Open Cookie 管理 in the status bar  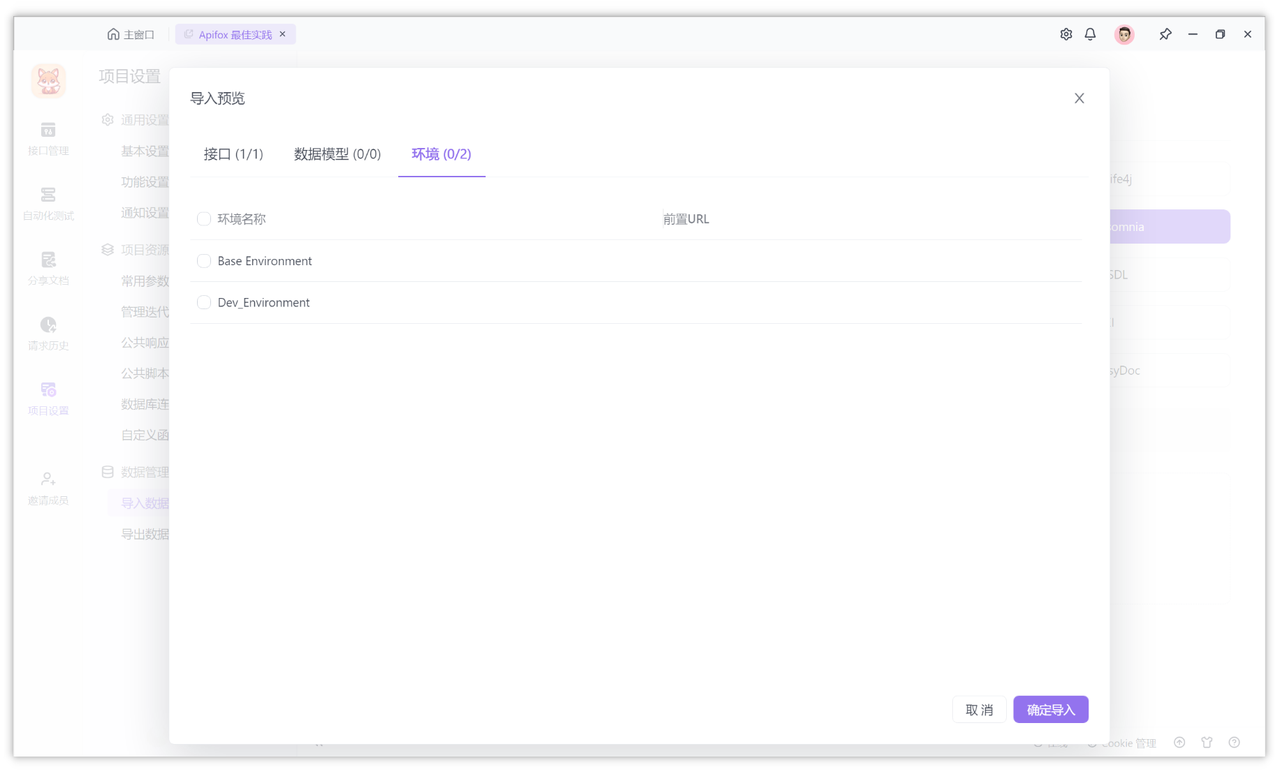[1121, 743]
